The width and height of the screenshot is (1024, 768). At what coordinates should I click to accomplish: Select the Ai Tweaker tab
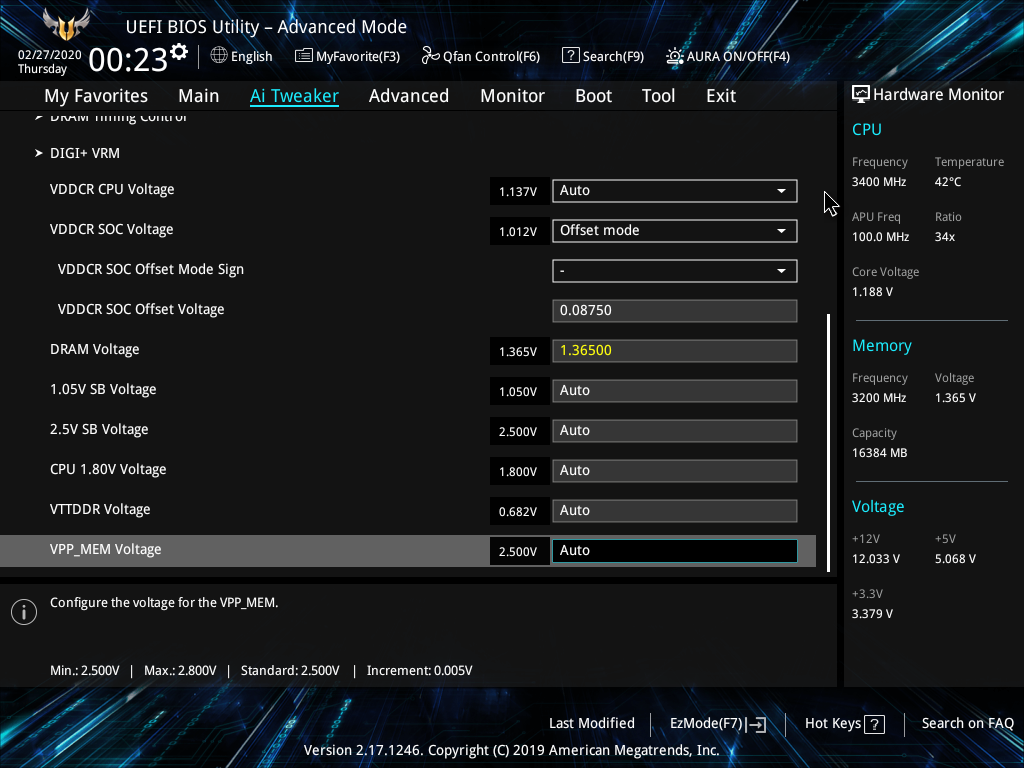click(x=295, y=96)
